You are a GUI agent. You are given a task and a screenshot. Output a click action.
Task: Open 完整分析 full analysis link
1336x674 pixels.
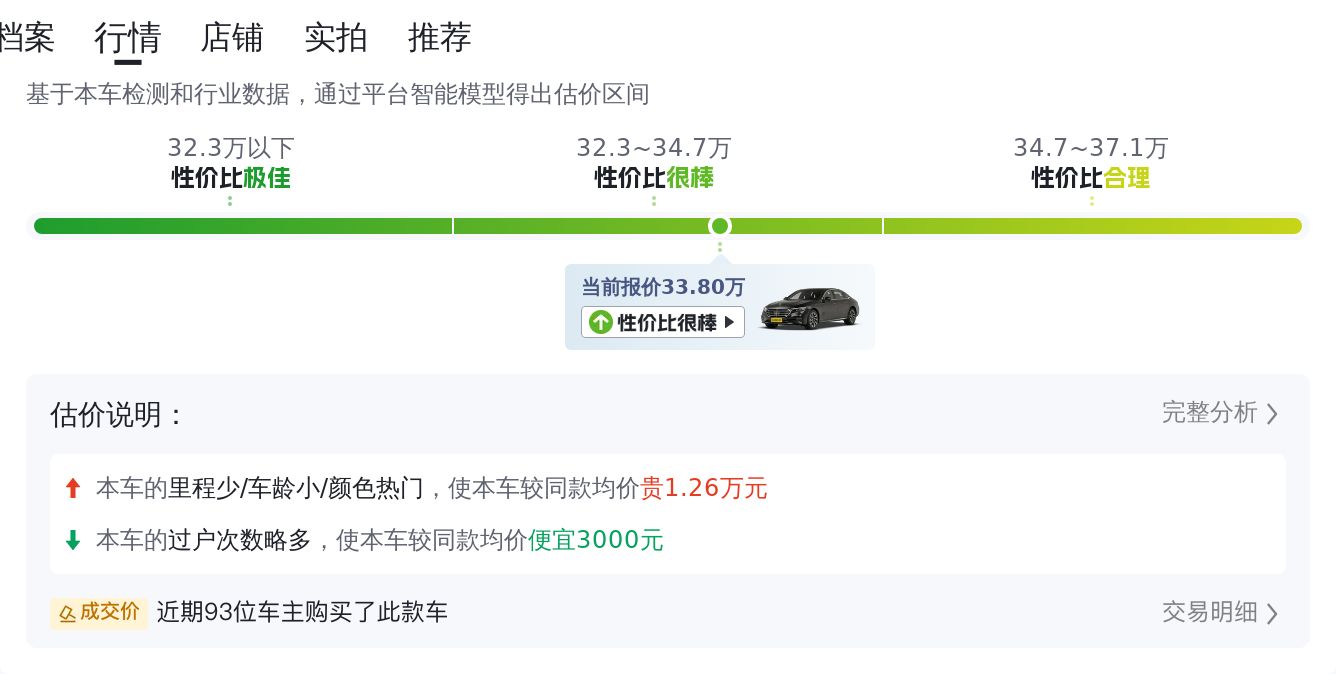tap(1209, 413)
